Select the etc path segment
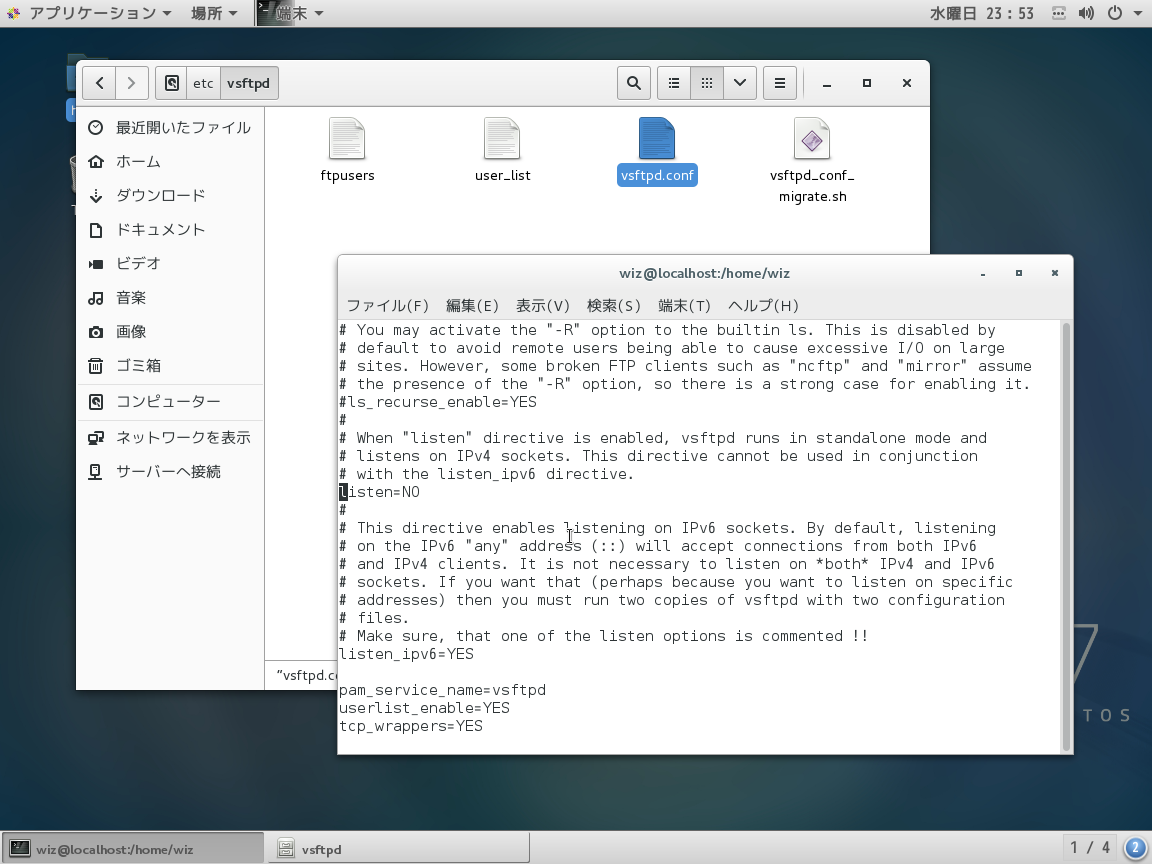 tap(204, 83)
